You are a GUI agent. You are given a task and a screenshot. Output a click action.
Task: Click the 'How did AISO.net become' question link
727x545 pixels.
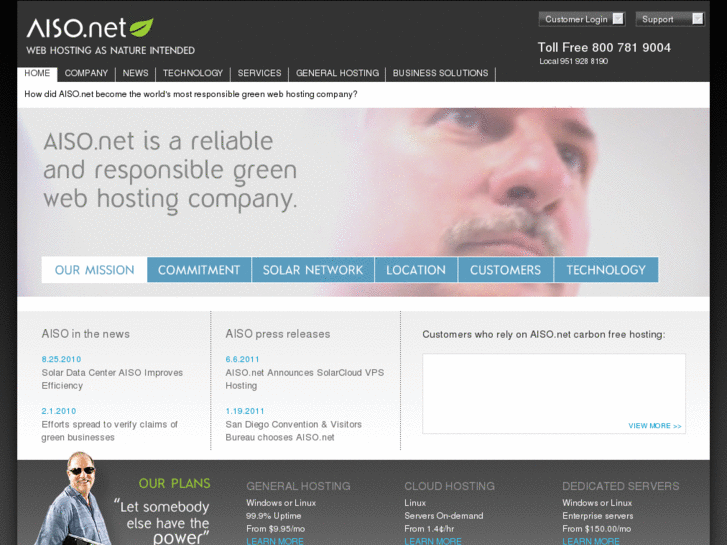click(191, 94)
